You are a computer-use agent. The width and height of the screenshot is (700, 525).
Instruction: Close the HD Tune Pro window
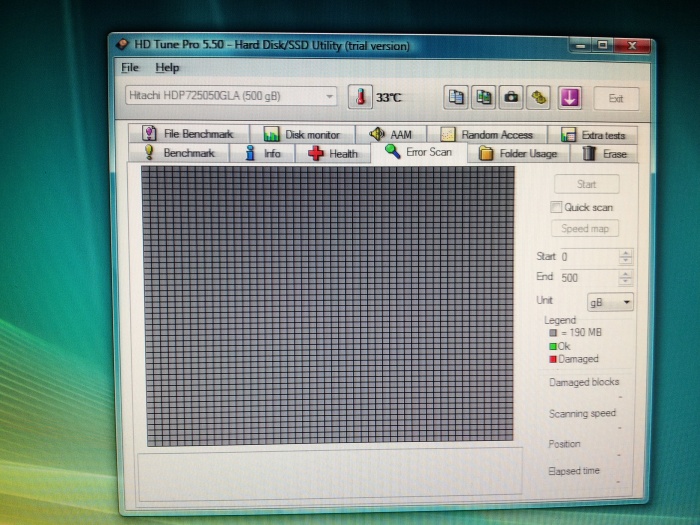(x=632, y=46)
